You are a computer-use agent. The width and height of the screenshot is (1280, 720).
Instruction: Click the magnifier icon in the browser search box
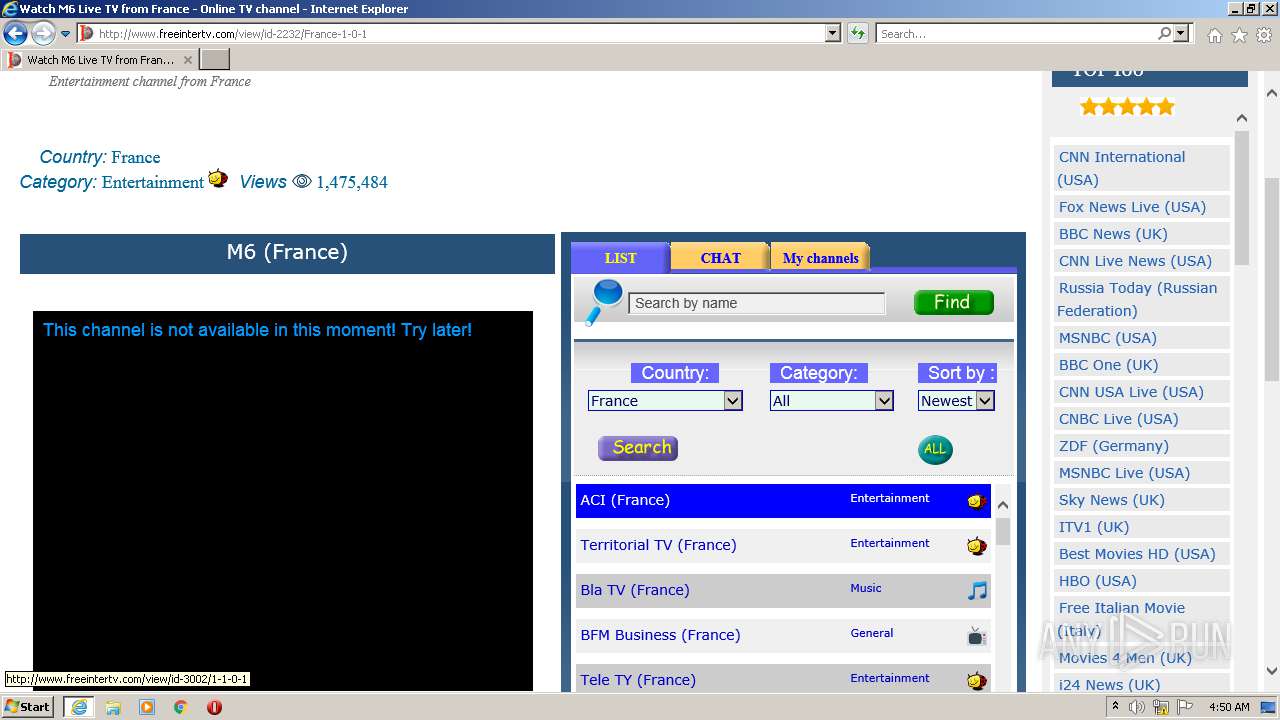click(x=1164, y=33)
